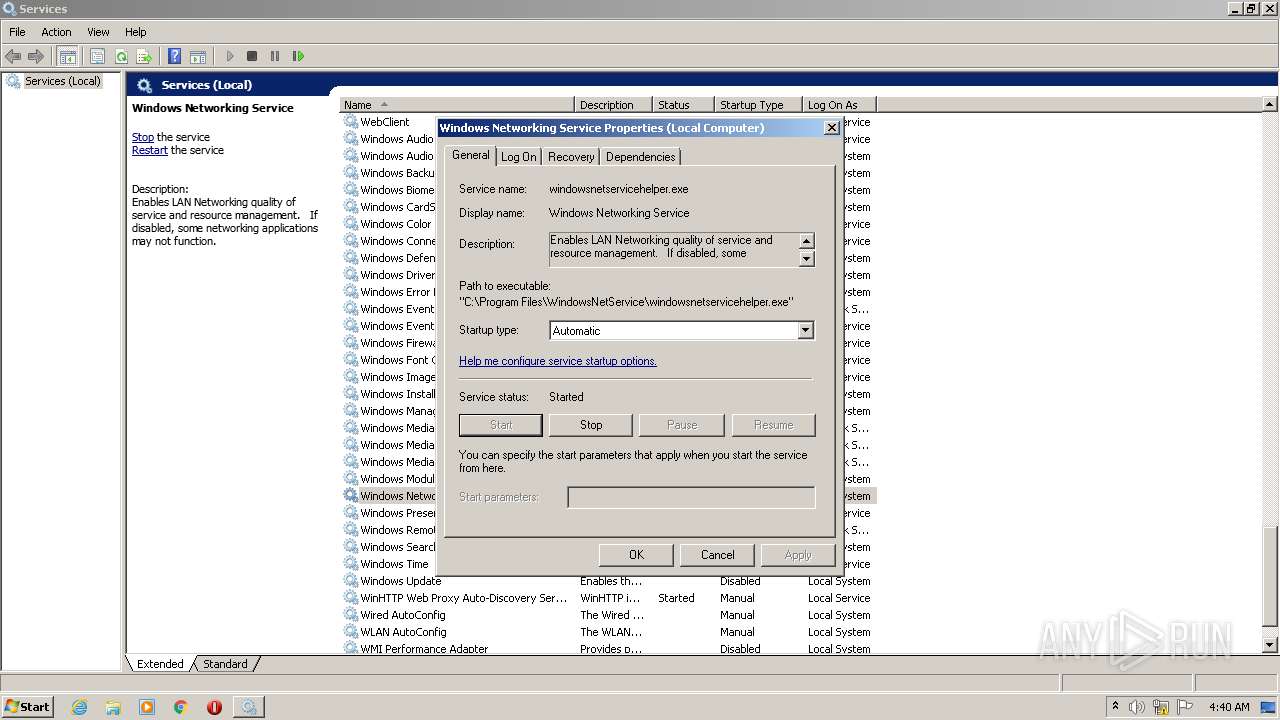This screenshot has width=1280, height=720.
Task: Select WMI Performance Adapter service
Action: (x=608, y=648)
